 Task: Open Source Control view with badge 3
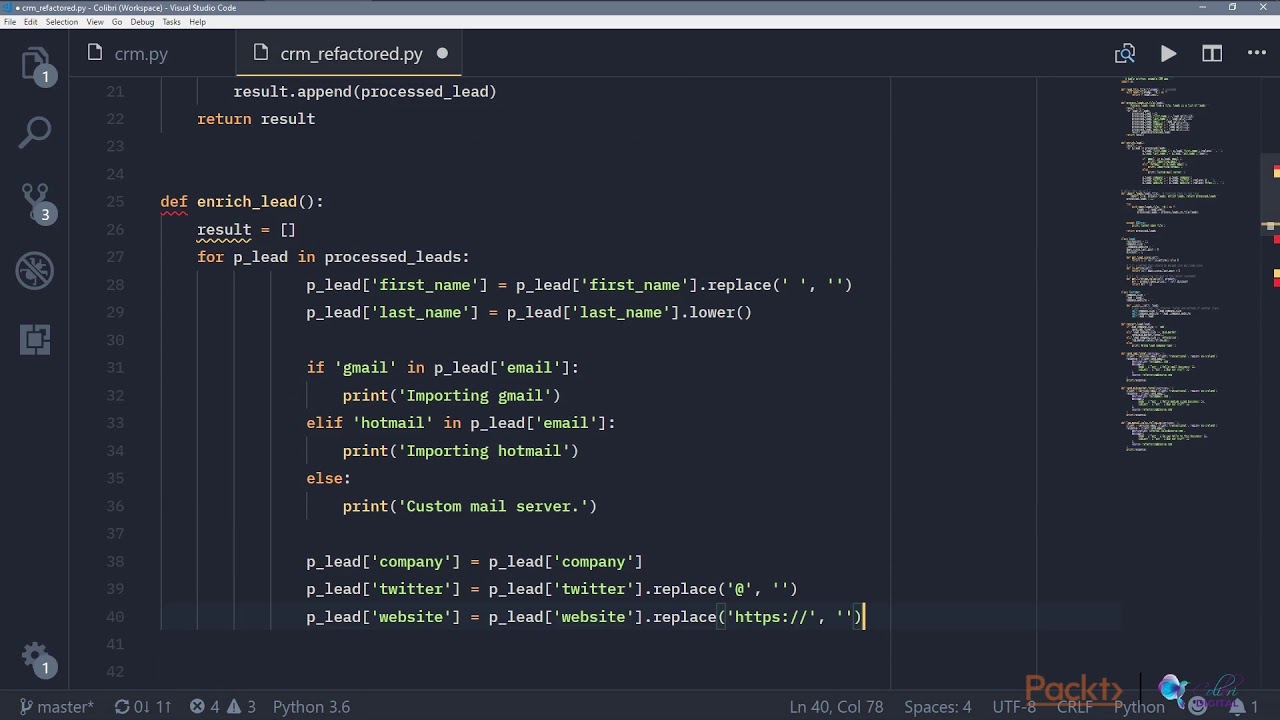click(x=35, y=201)
